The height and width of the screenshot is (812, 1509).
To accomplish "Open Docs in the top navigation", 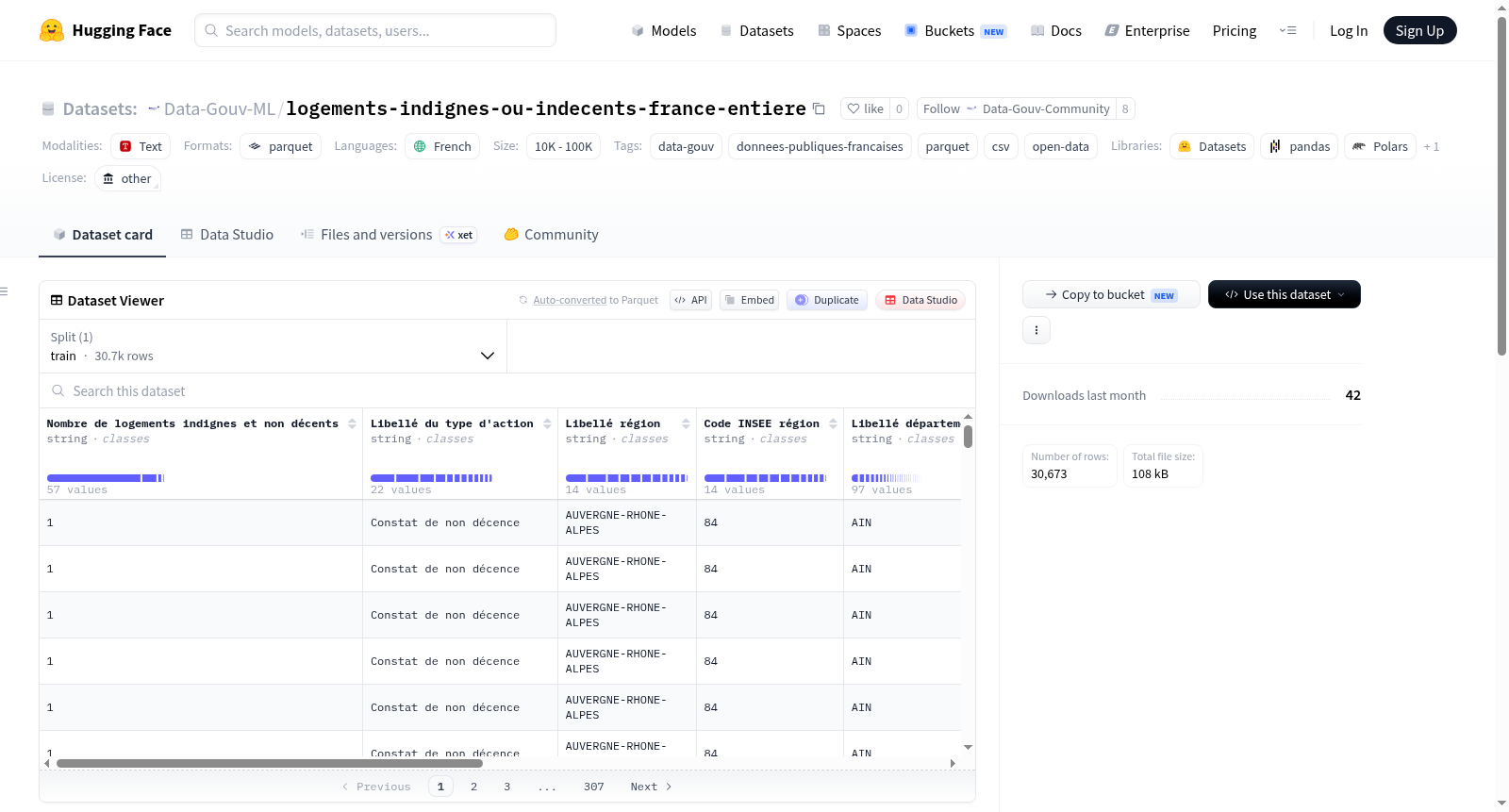I will pos(1056,31).
